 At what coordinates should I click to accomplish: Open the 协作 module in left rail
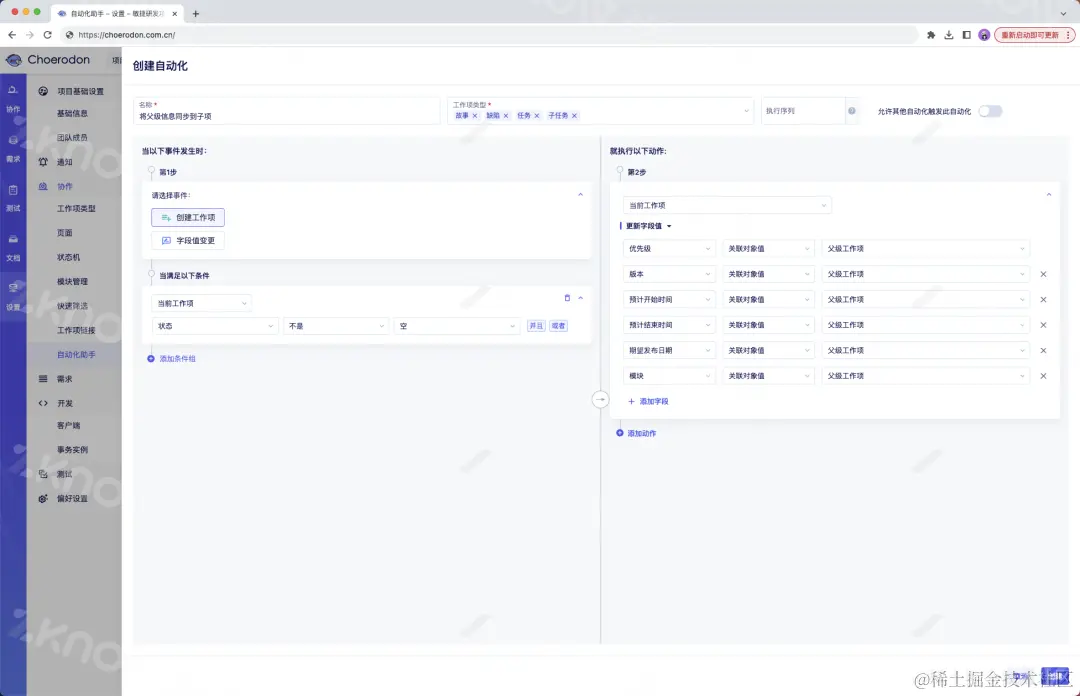pos(13,98)
